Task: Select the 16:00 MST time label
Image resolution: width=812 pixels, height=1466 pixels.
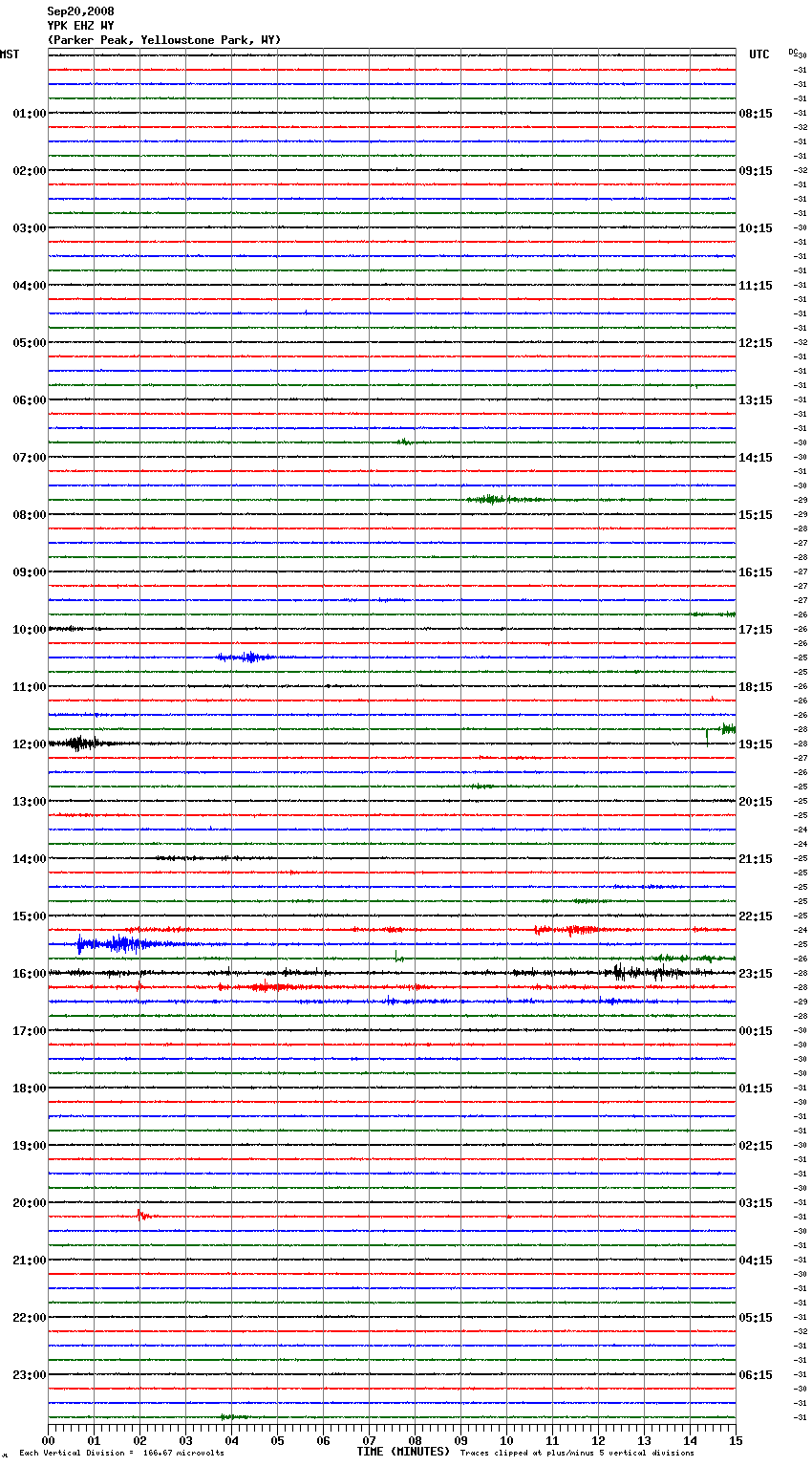Action: [x=29, y=974]
